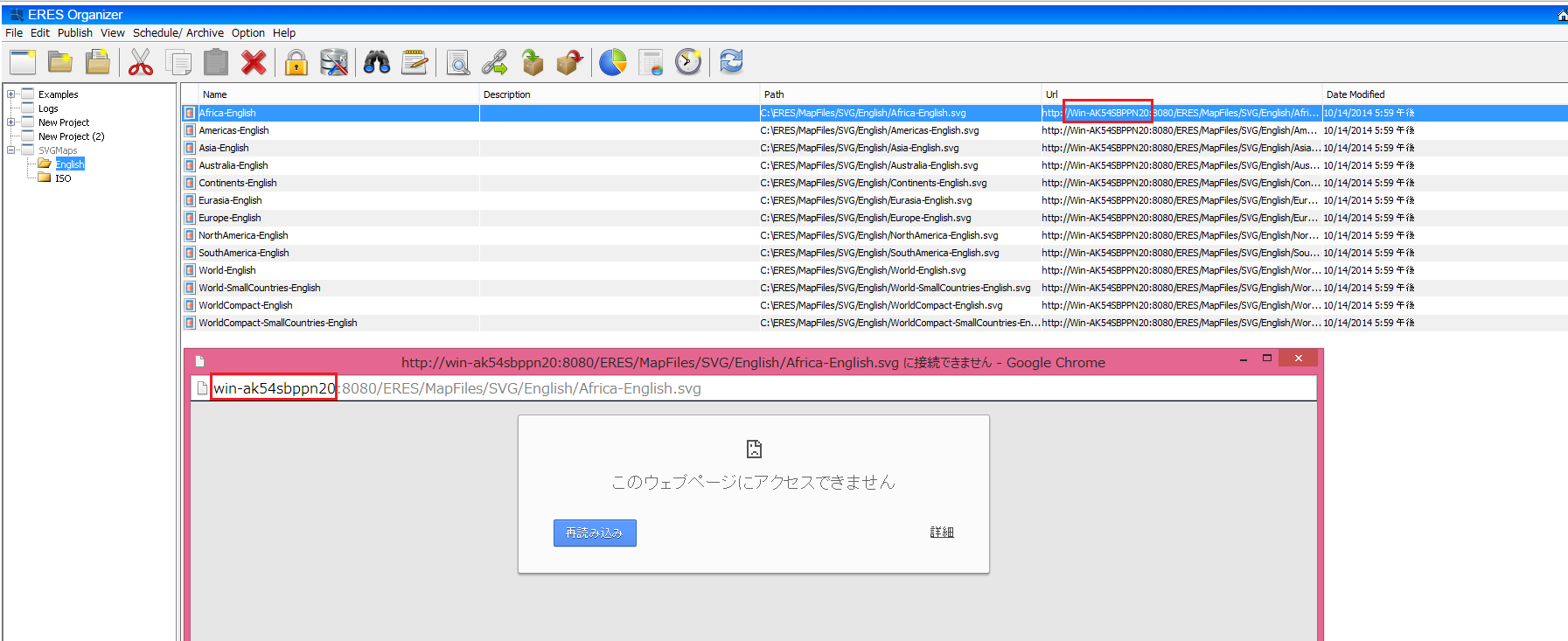Click the binoculars search icon

[377, 62]
